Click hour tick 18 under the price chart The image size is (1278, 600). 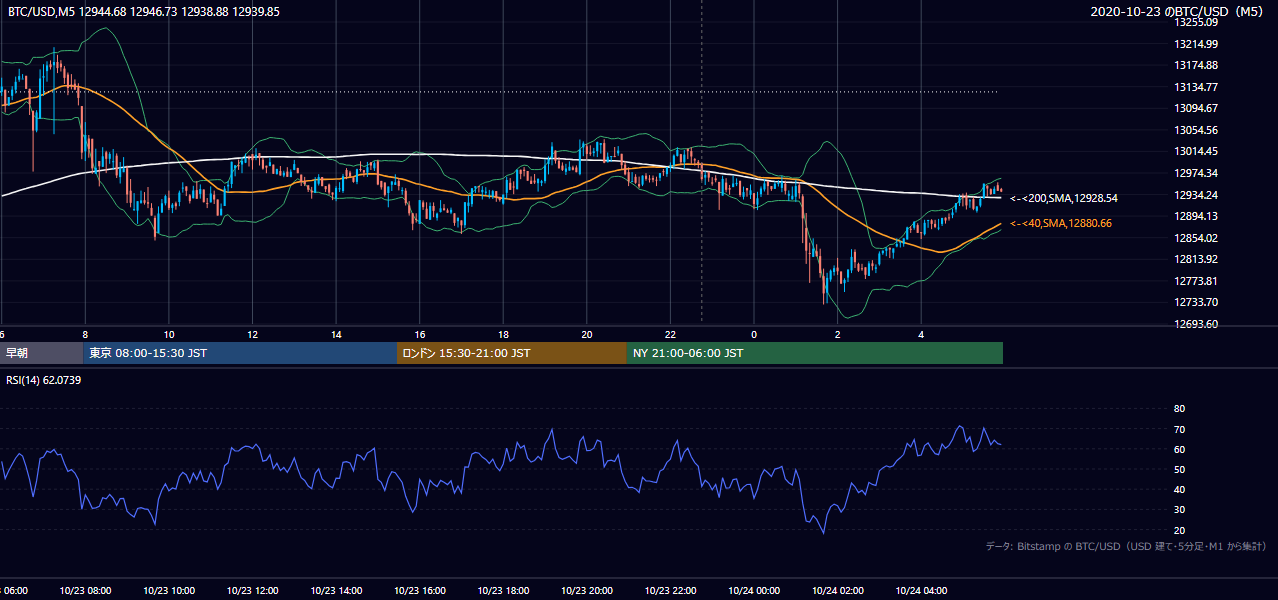503,334
